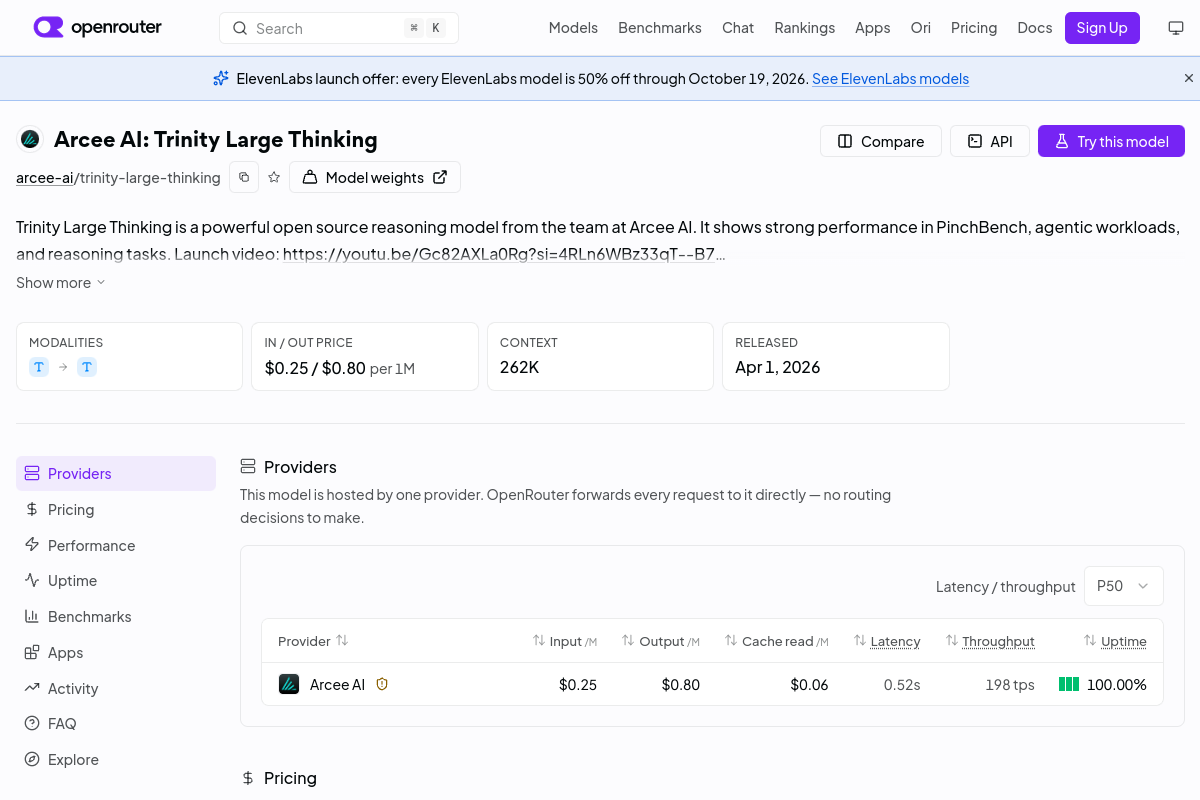Toggle the display theme monitor icon
The height and width of the screenshot is (800, 1200).
(x=1176, y=28)
